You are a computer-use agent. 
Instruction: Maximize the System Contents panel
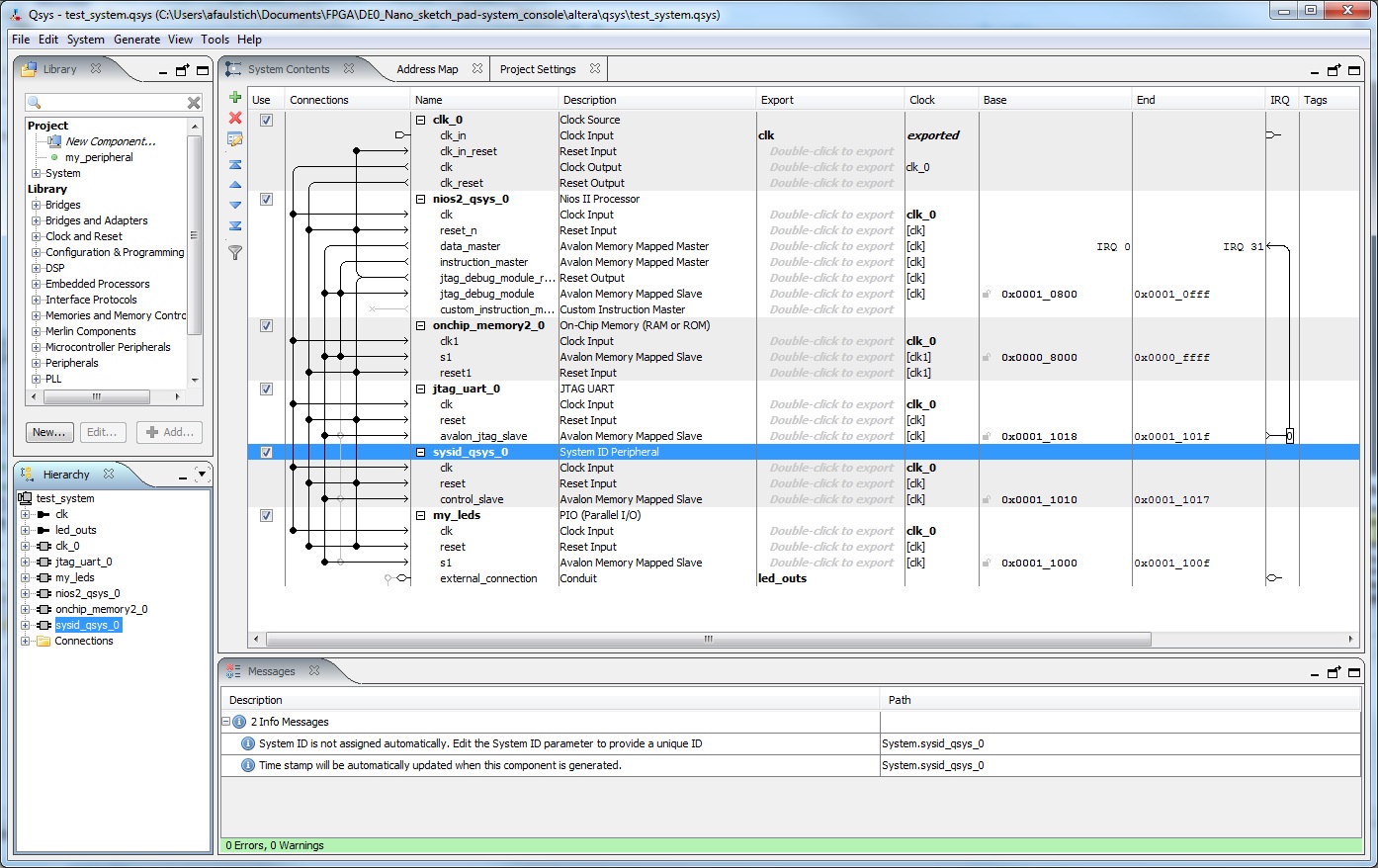[x=1354, y=71]
